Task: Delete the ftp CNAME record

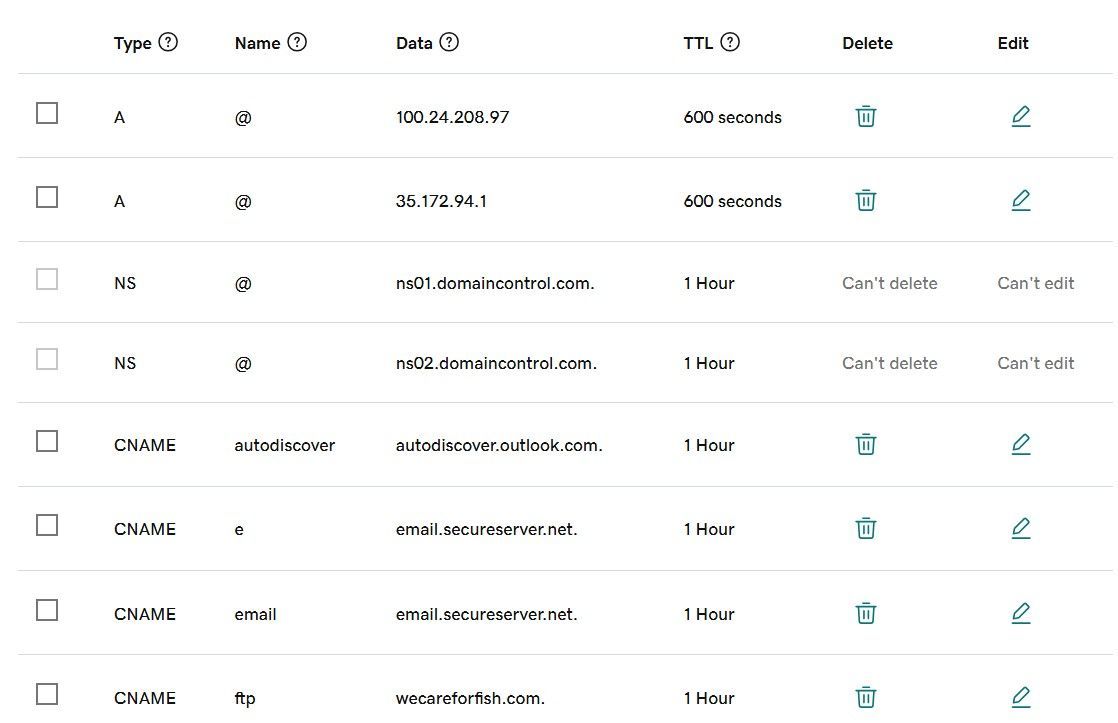Action: tap(866, 697)
